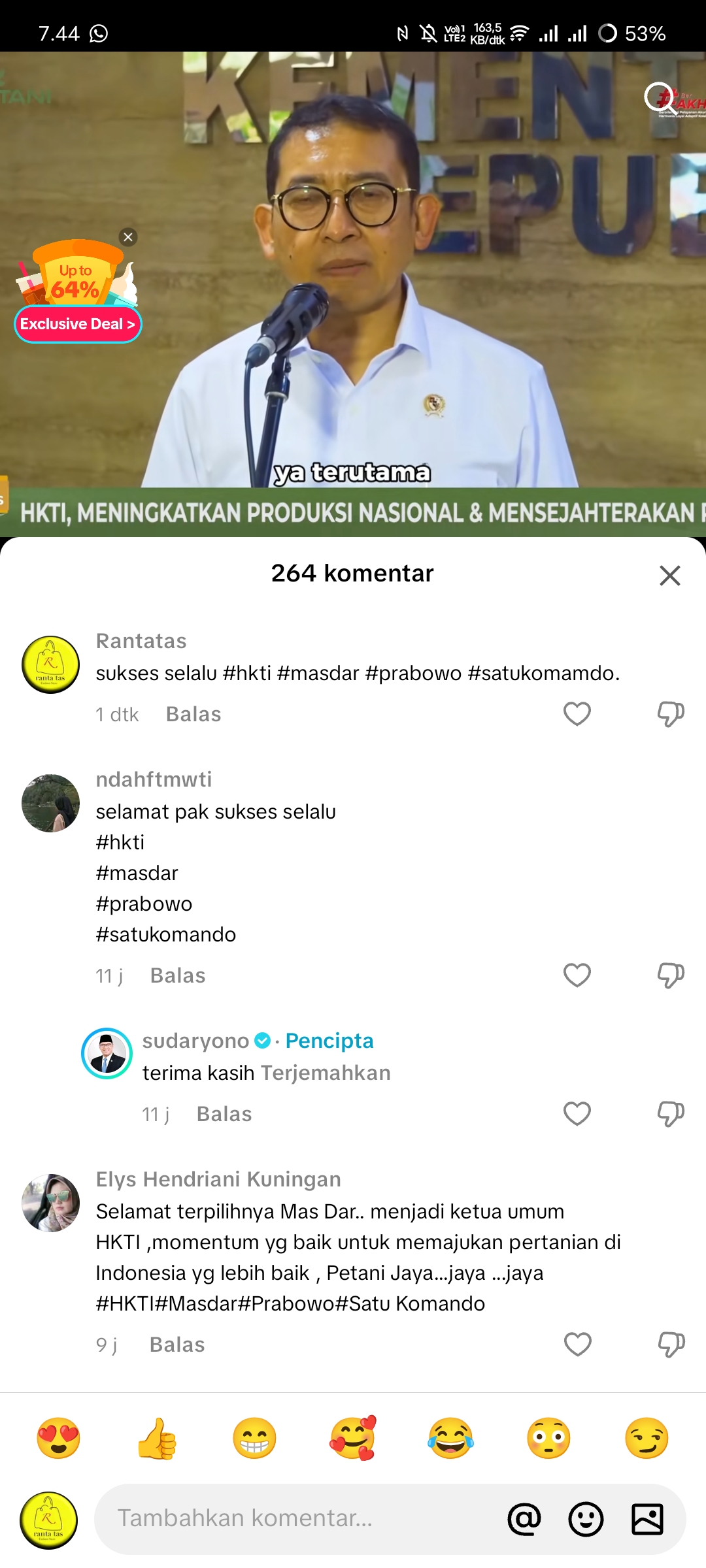Screen dimensions: 706x1568
Task: Dislike Elys Hendriani Kuningan's comment
Action: pyautogui.click(x=671, y=1345)
